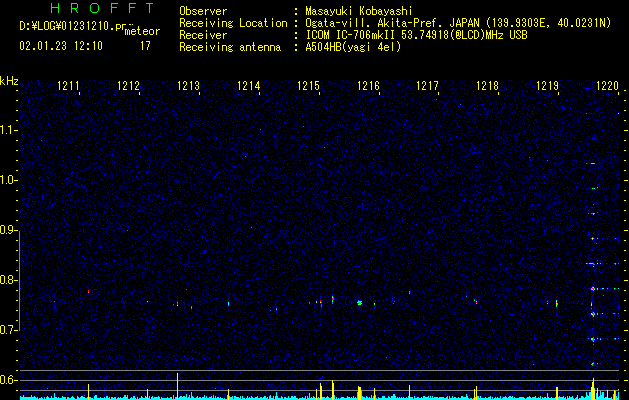Click the 1214 time axis label

point(248,86)
